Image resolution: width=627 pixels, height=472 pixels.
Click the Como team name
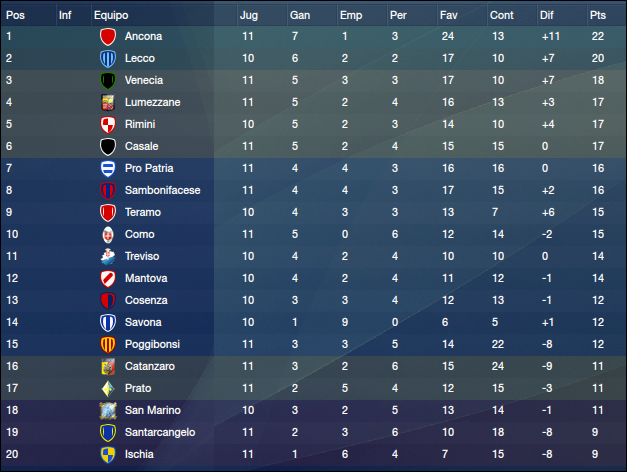pyautogui.click(x=139, y=234)
